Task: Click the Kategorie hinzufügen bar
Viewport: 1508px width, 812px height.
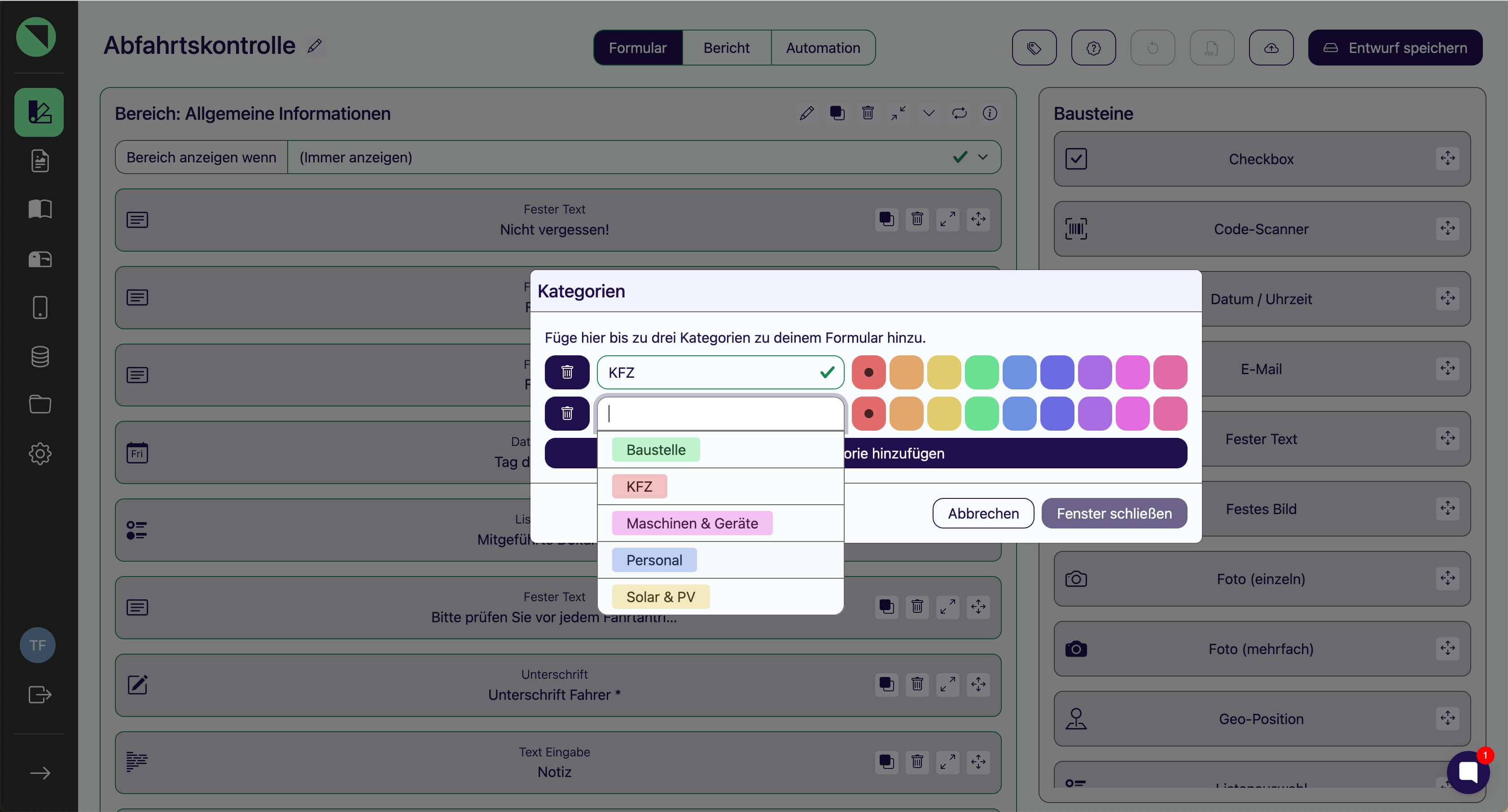Action: tap(866, 453)
